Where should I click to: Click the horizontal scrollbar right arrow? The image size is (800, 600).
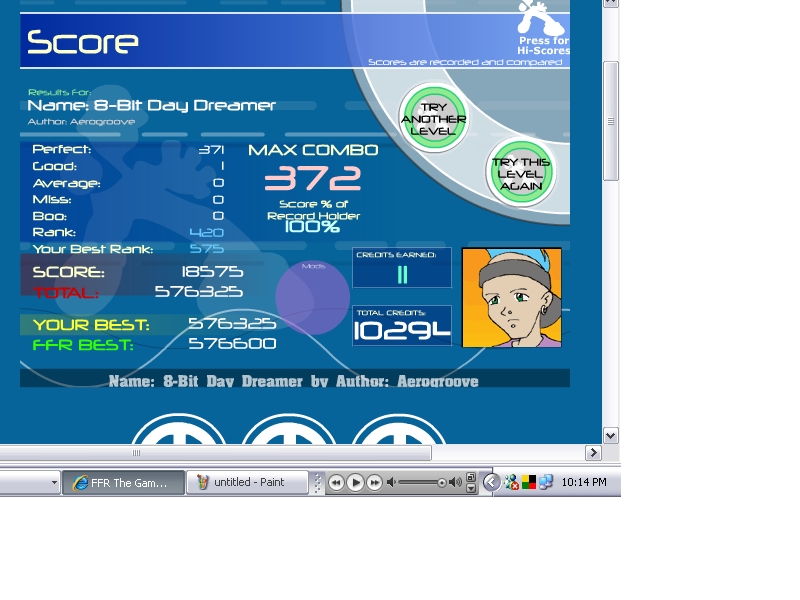click(x=593, y=453)
